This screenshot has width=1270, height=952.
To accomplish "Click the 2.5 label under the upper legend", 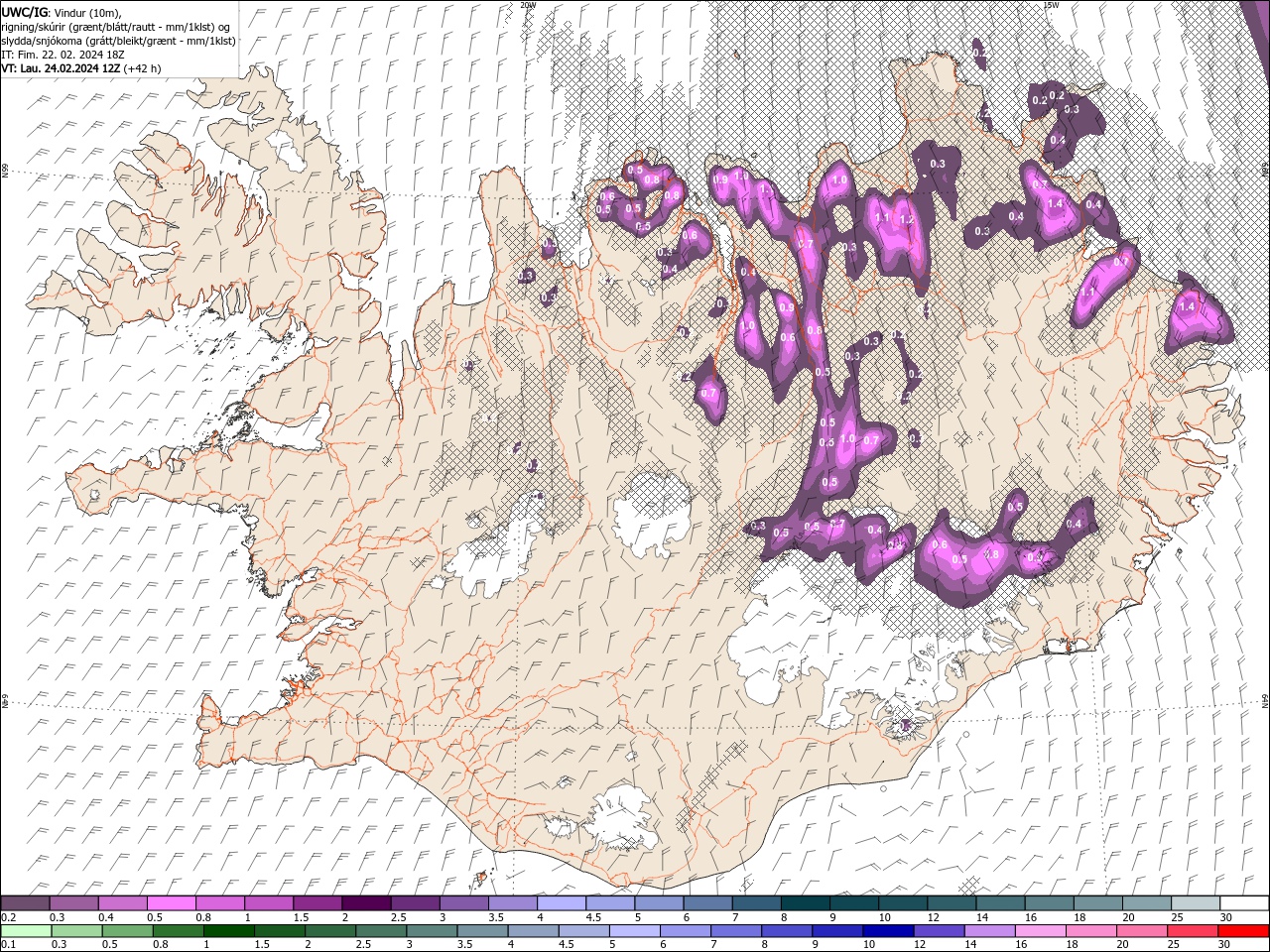I will point(399,917).
